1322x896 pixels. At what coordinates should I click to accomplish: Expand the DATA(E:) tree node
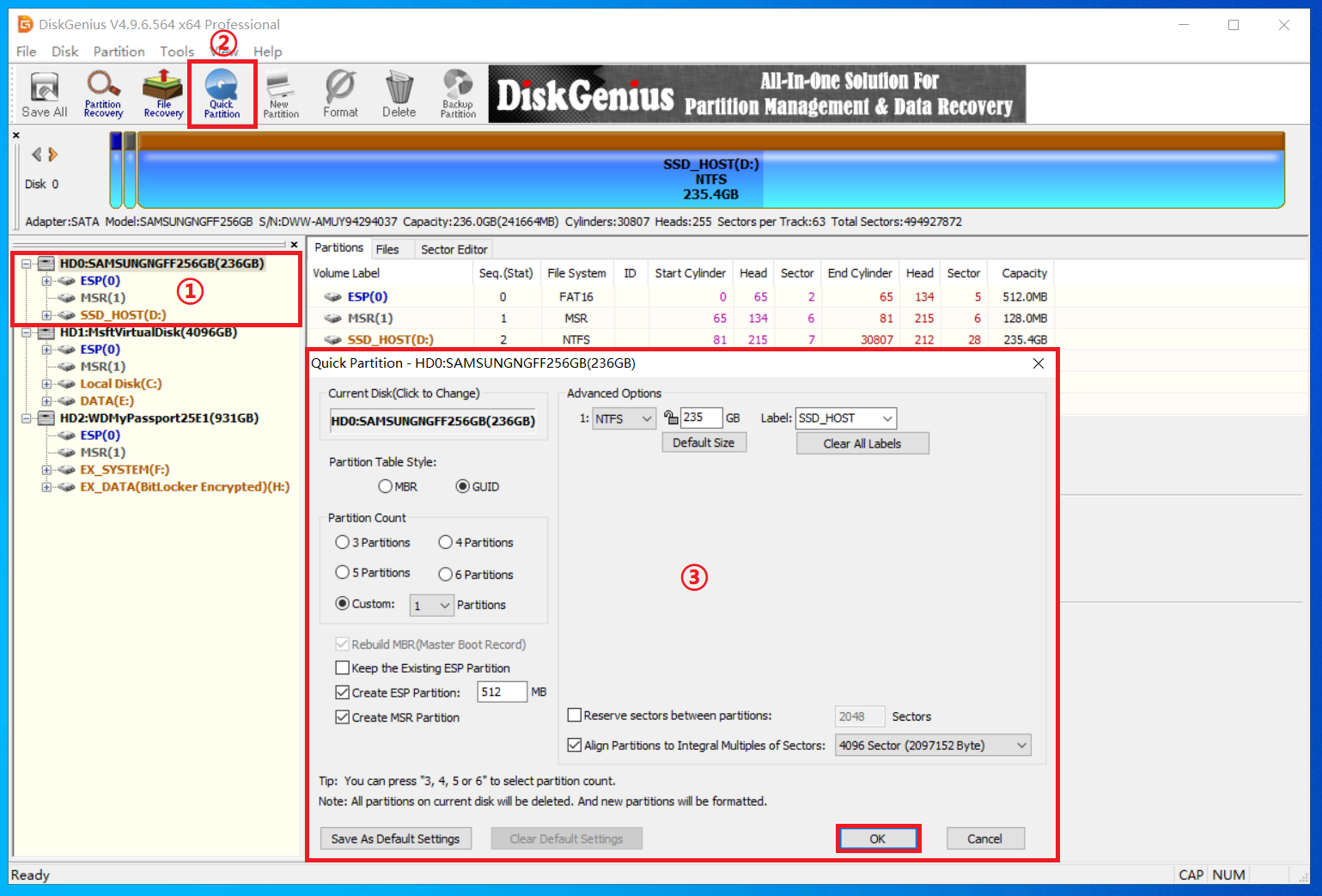click(x=46, y=401)
